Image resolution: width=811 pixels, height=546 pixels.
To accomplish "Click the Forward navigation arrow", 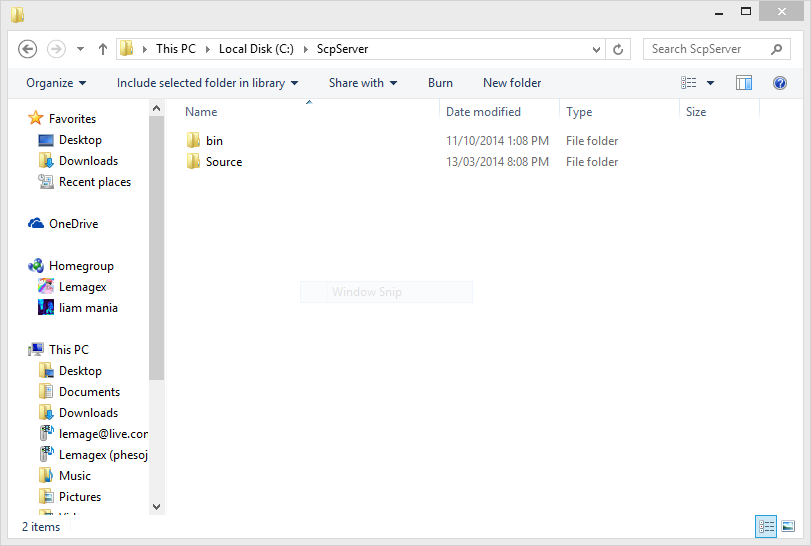I will pos(56,49).
